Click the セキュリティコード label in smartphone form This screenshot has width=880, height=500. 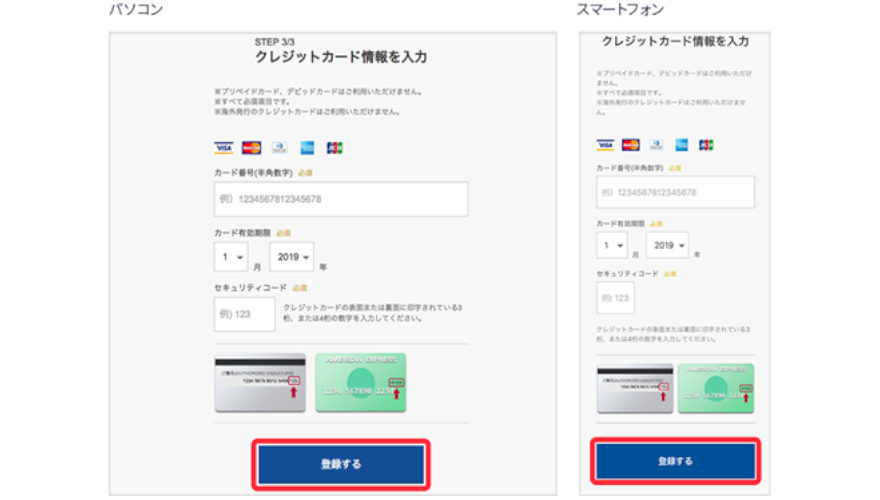click(627, 274)
